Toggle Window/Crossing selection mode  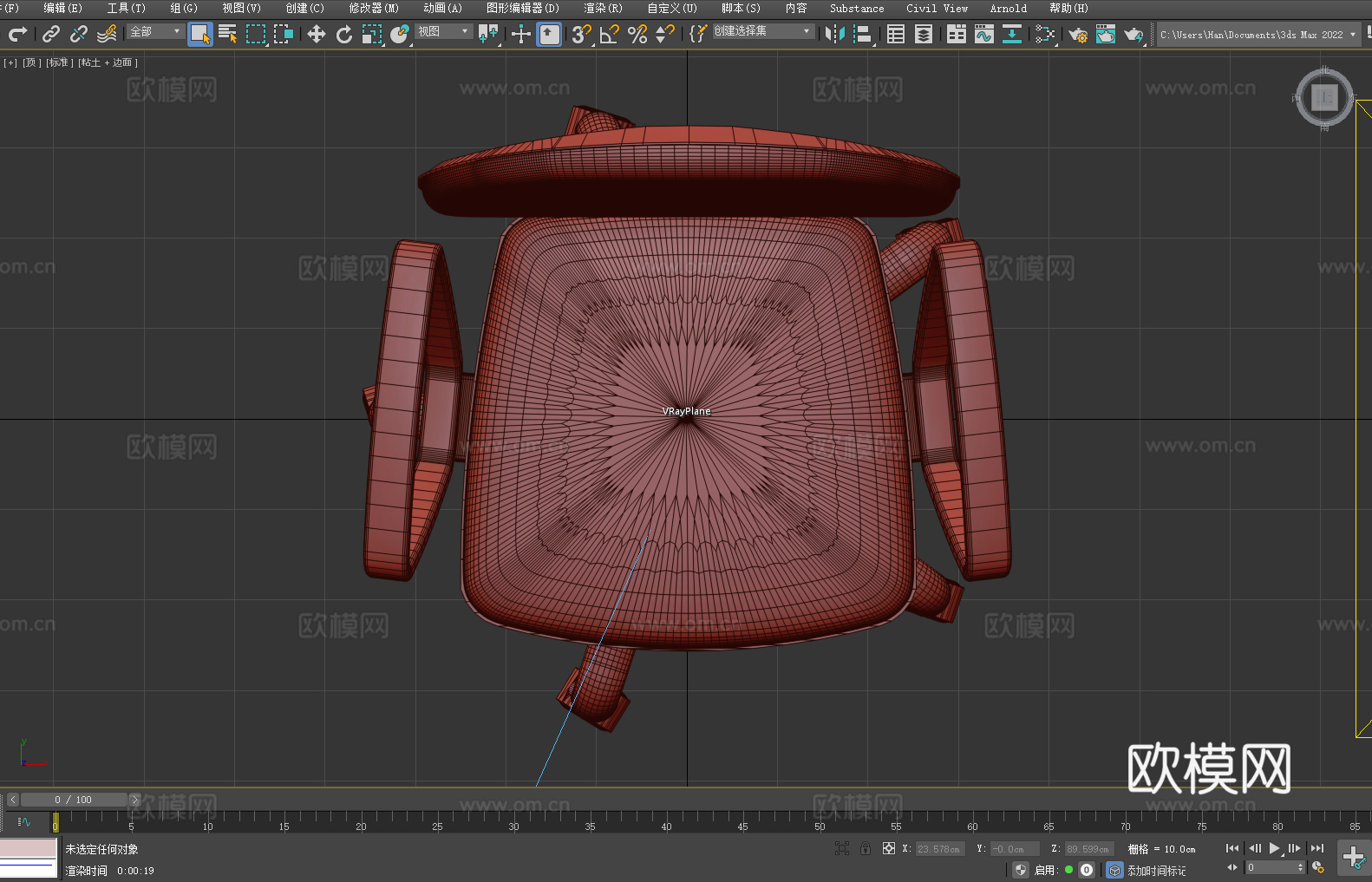284,34
